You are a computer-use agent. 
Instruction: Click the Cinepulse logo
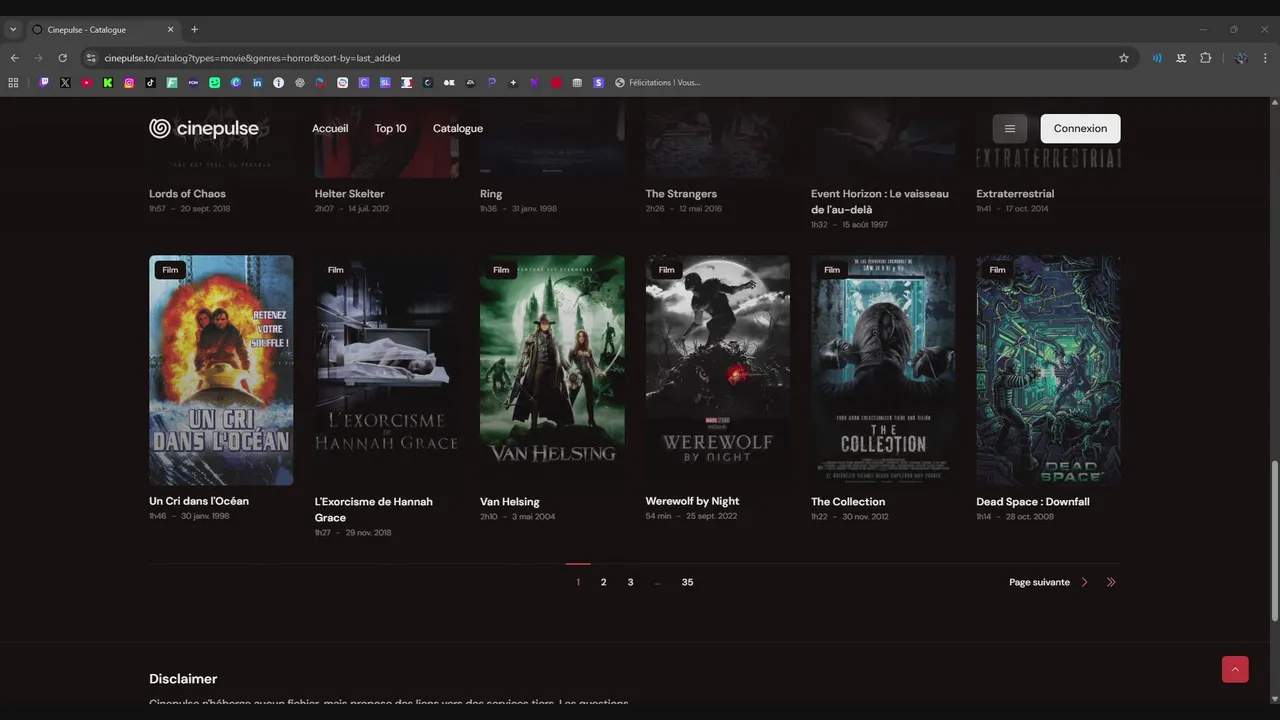point(204,128)
